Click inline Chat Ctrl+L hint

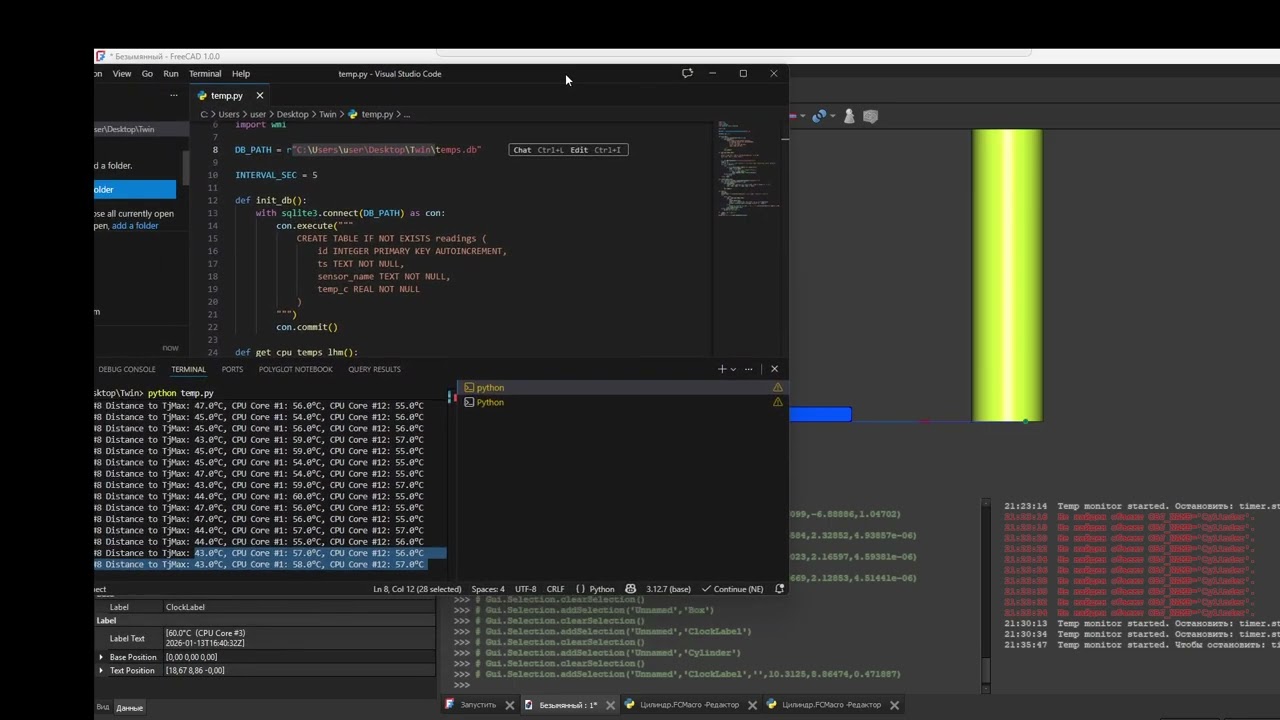[x=539, y=150]
